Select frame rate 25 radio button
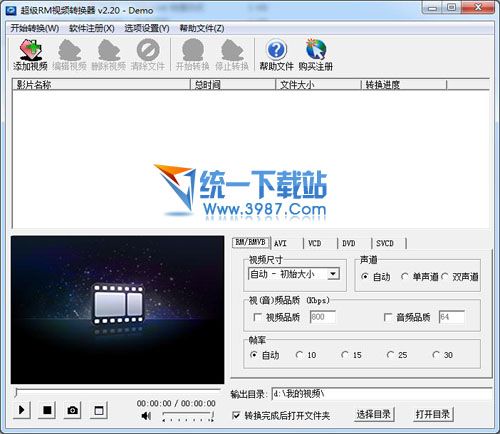This screenshot has height=434, width=500. click(x=390, y=355)
